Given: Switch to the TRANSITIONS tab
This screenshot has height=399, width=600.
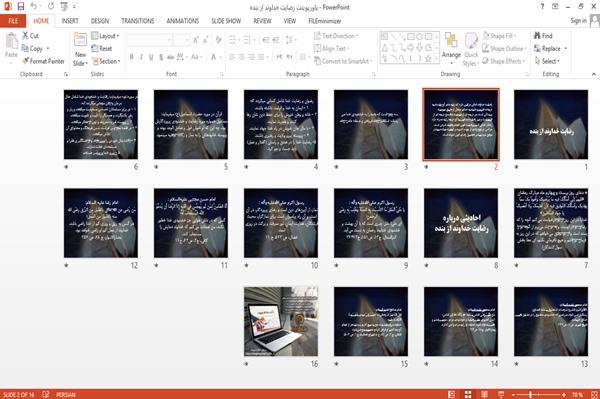Looking at the screenshot, I should pyautogui.click(x=138, y=21).
